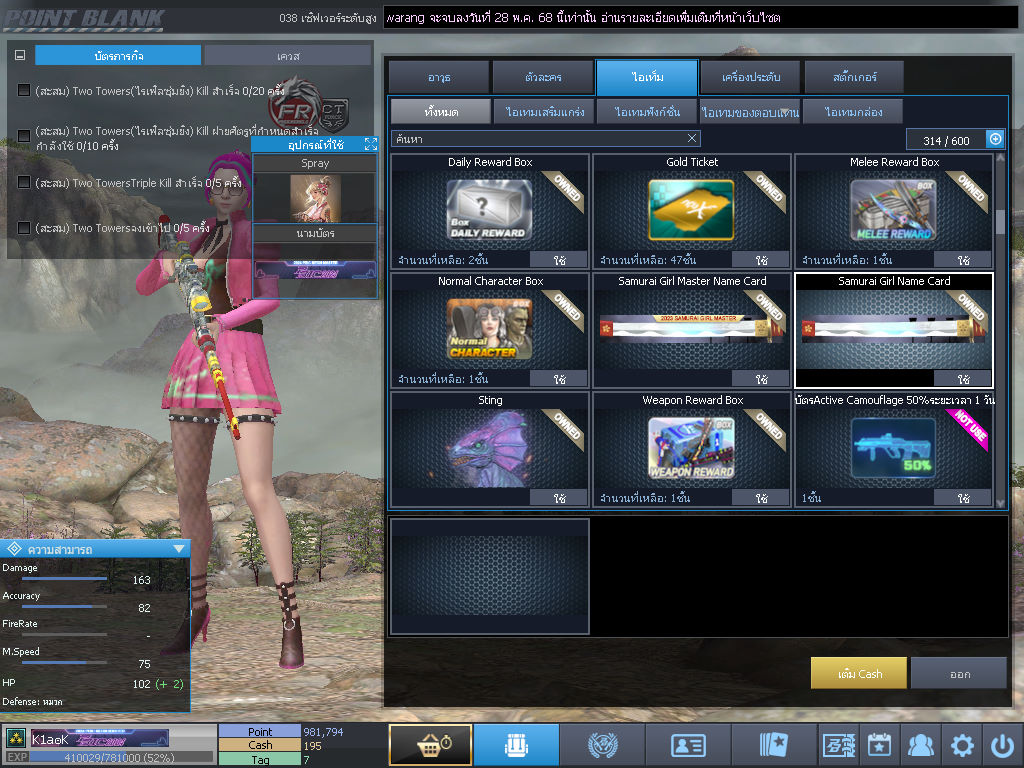Switch to the บัตรภารกิจ mission card tab

[x=118, y=56]
